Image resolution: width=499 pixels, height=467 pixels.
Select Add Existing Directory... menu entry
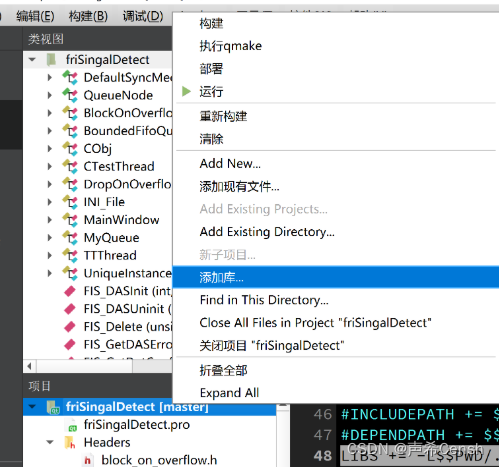pos(336,232)
